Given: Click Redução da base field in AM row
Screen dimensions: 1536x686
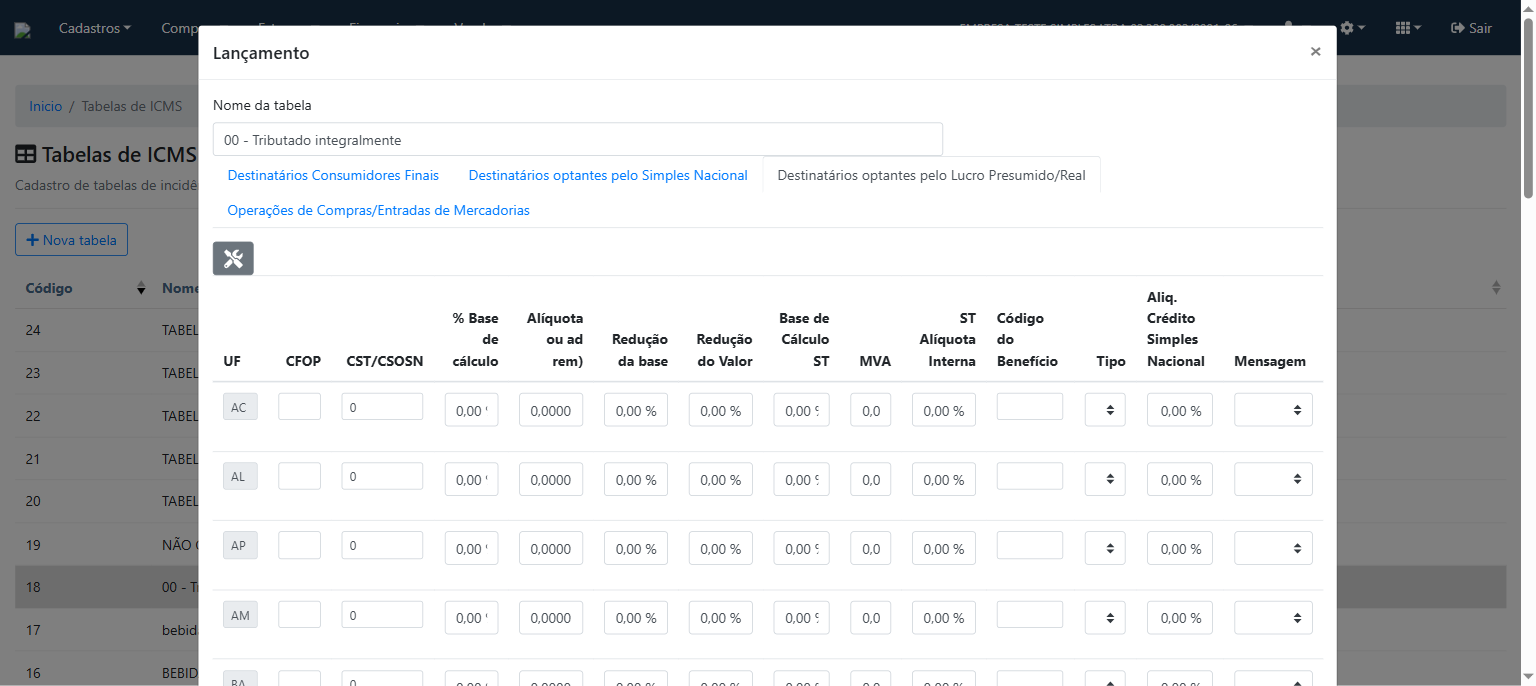Looking at the screenshot, I should tap(636, 617).
